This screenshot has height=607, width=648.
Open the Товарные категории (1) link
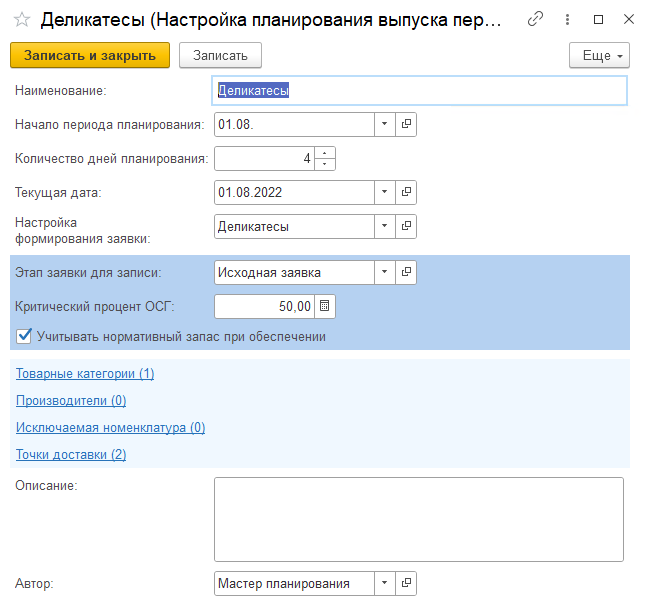(x=85, y=374)
